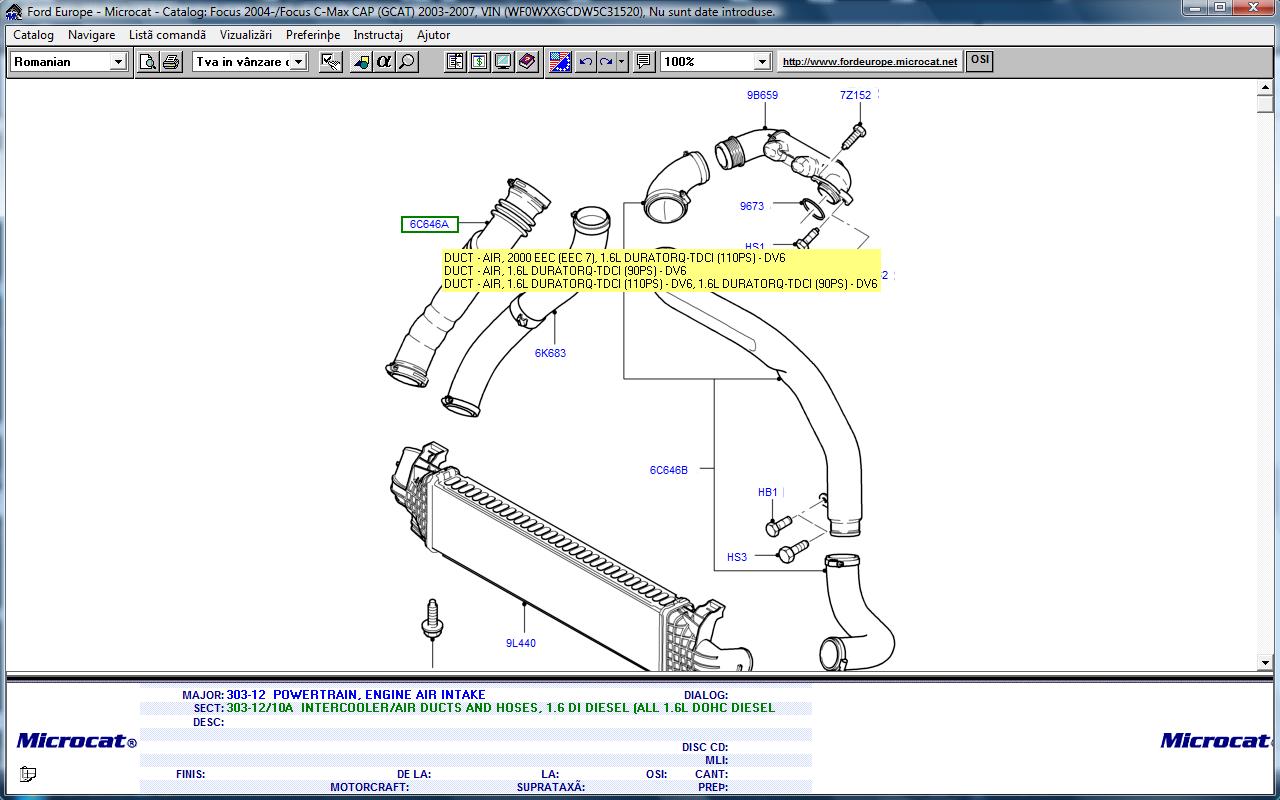
Task: Click the vertical scrollbar down arrow
Action: click(x=1264, y=662)
